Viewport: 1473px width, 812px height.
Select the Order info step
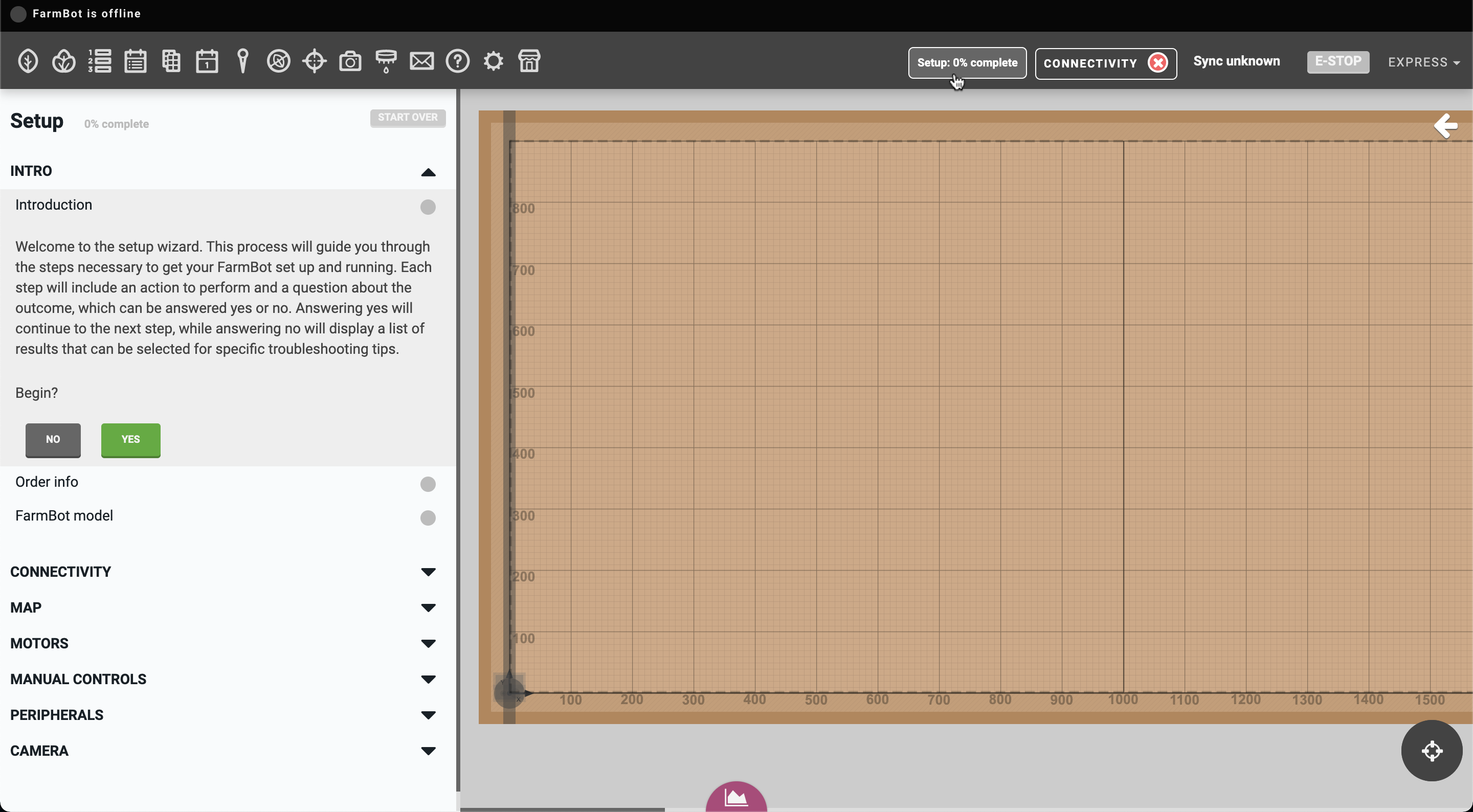47,482
